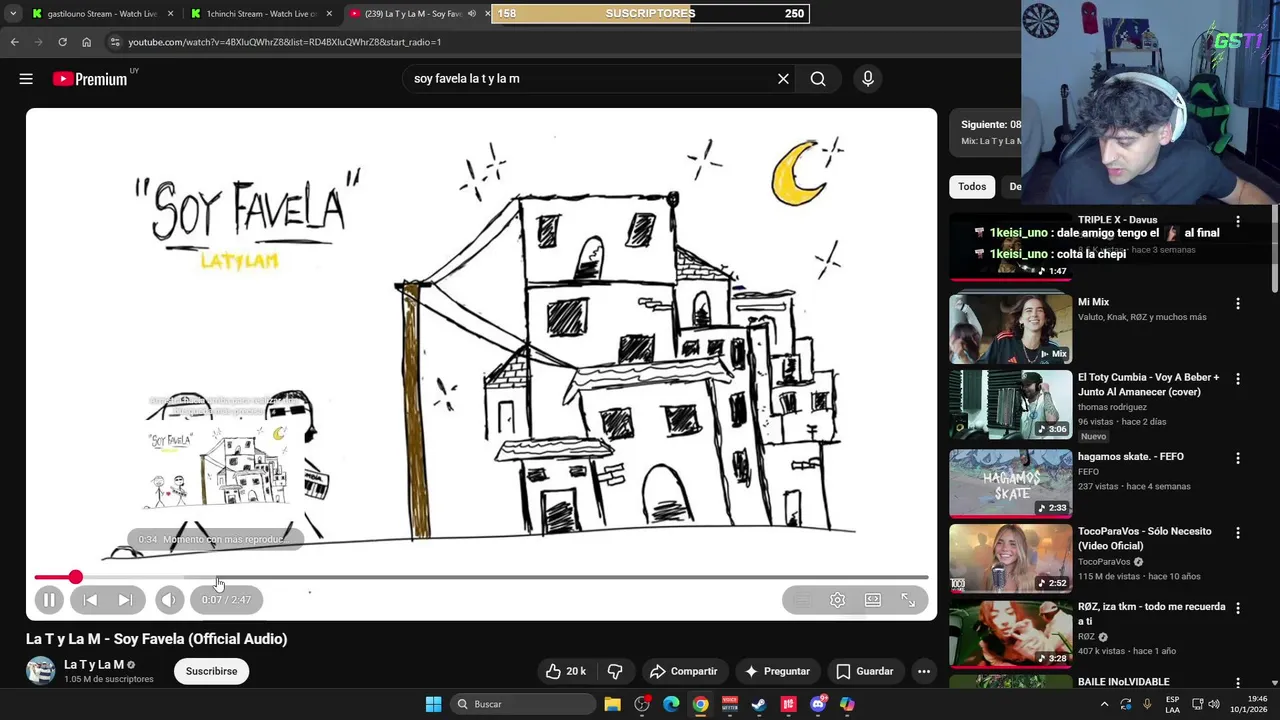Play hagamos skate FEFO thumbnail

[x=1010, y=482]
